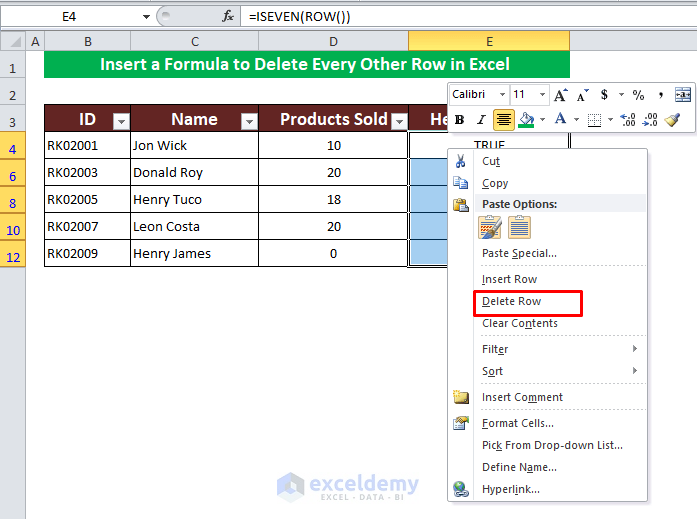Open the Products Sold filter dropdown
The height and width of the screenshot is (519, 697).
coord(400,121)
